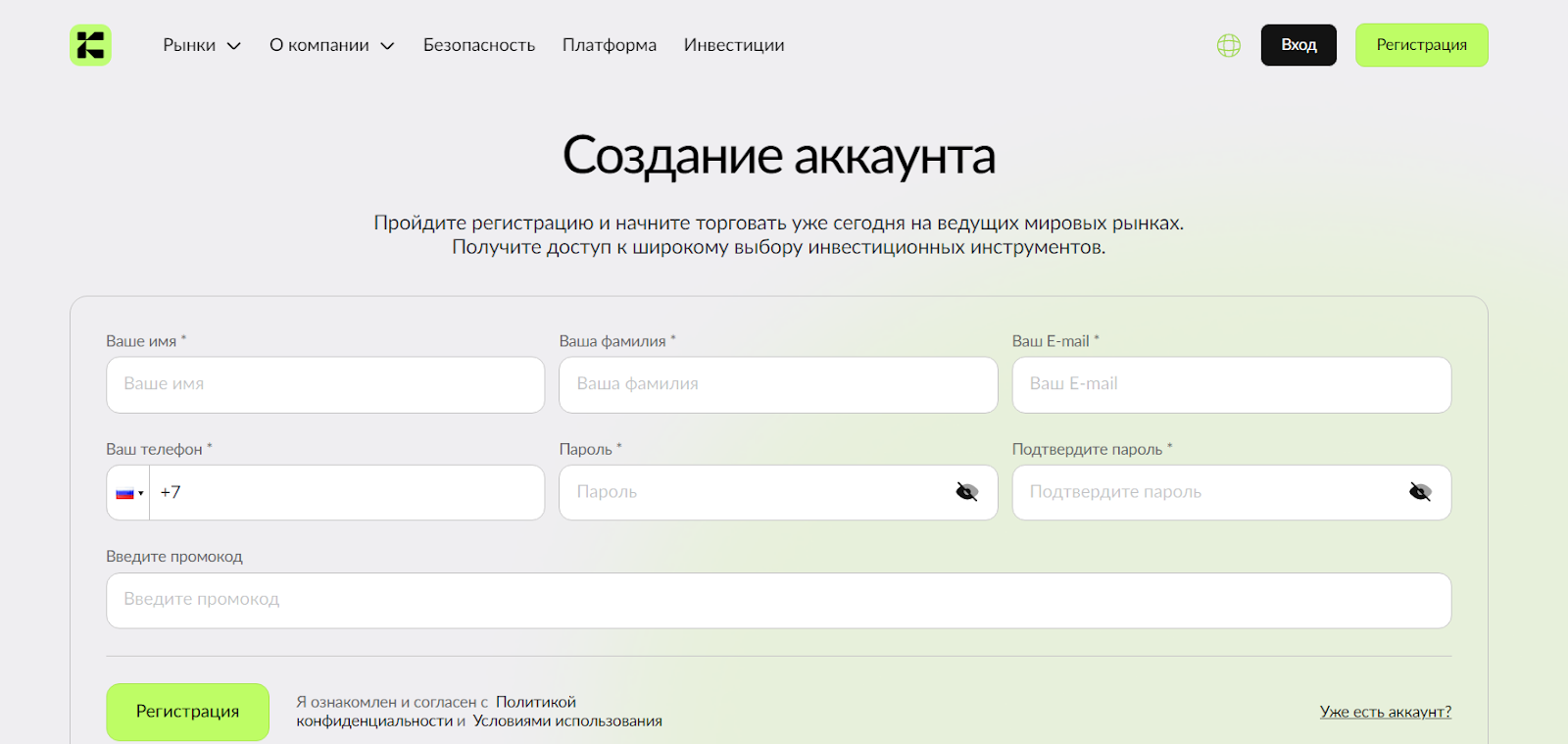Open Политикой конфиденциальности link
This screenshot has width=1568, height=744.
(x=436, y=712)
